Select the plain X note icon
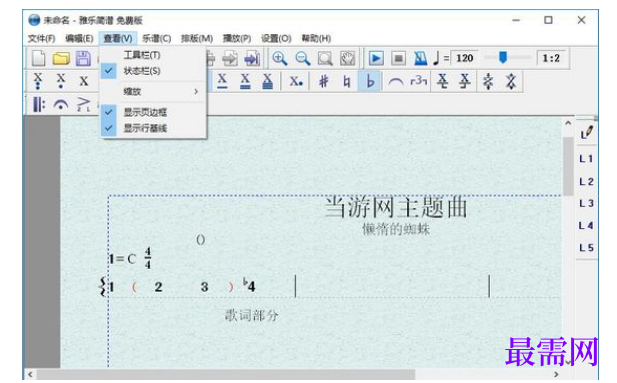 click(x=83, y=81)
